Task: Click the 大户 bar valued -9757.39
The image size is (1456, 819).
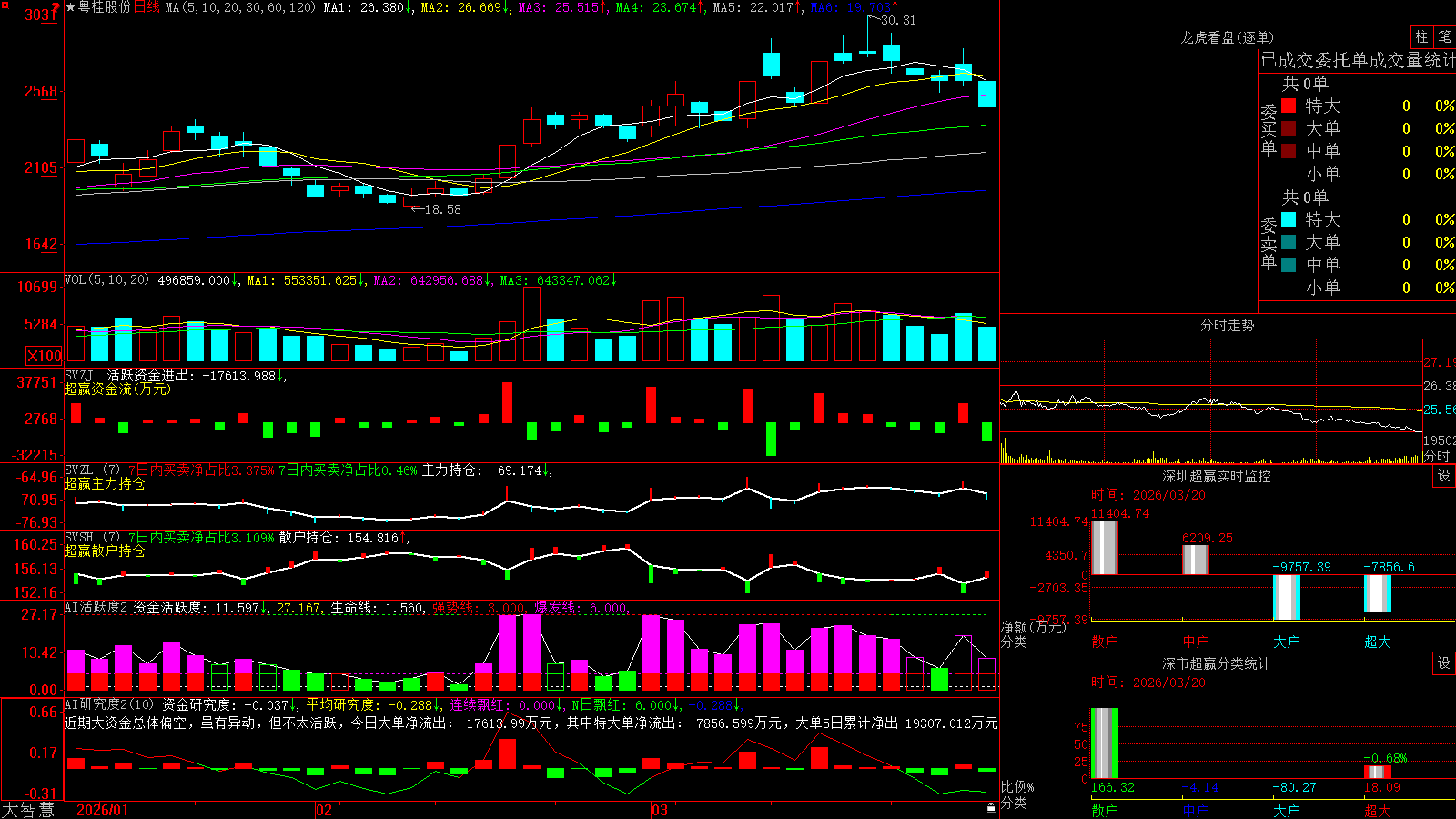Action: tap(1287, 598)
